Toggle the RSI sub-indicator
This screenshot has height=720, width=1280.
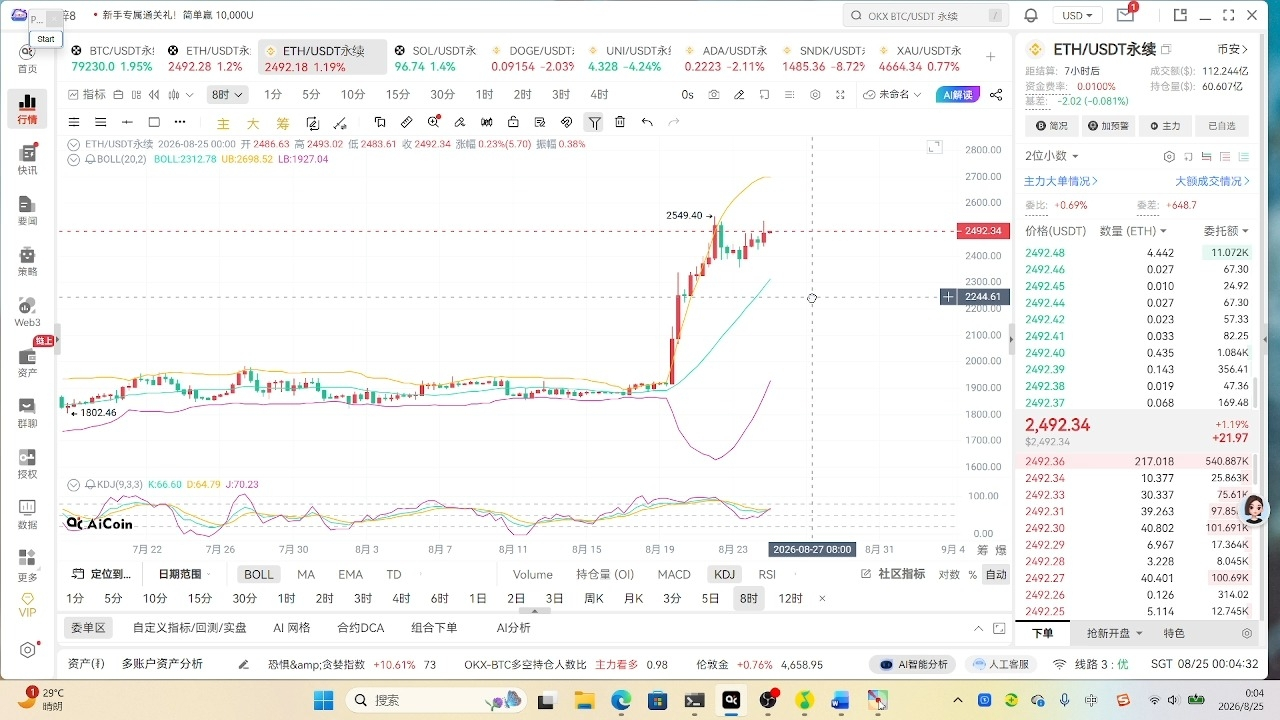[x=767, y=574]
